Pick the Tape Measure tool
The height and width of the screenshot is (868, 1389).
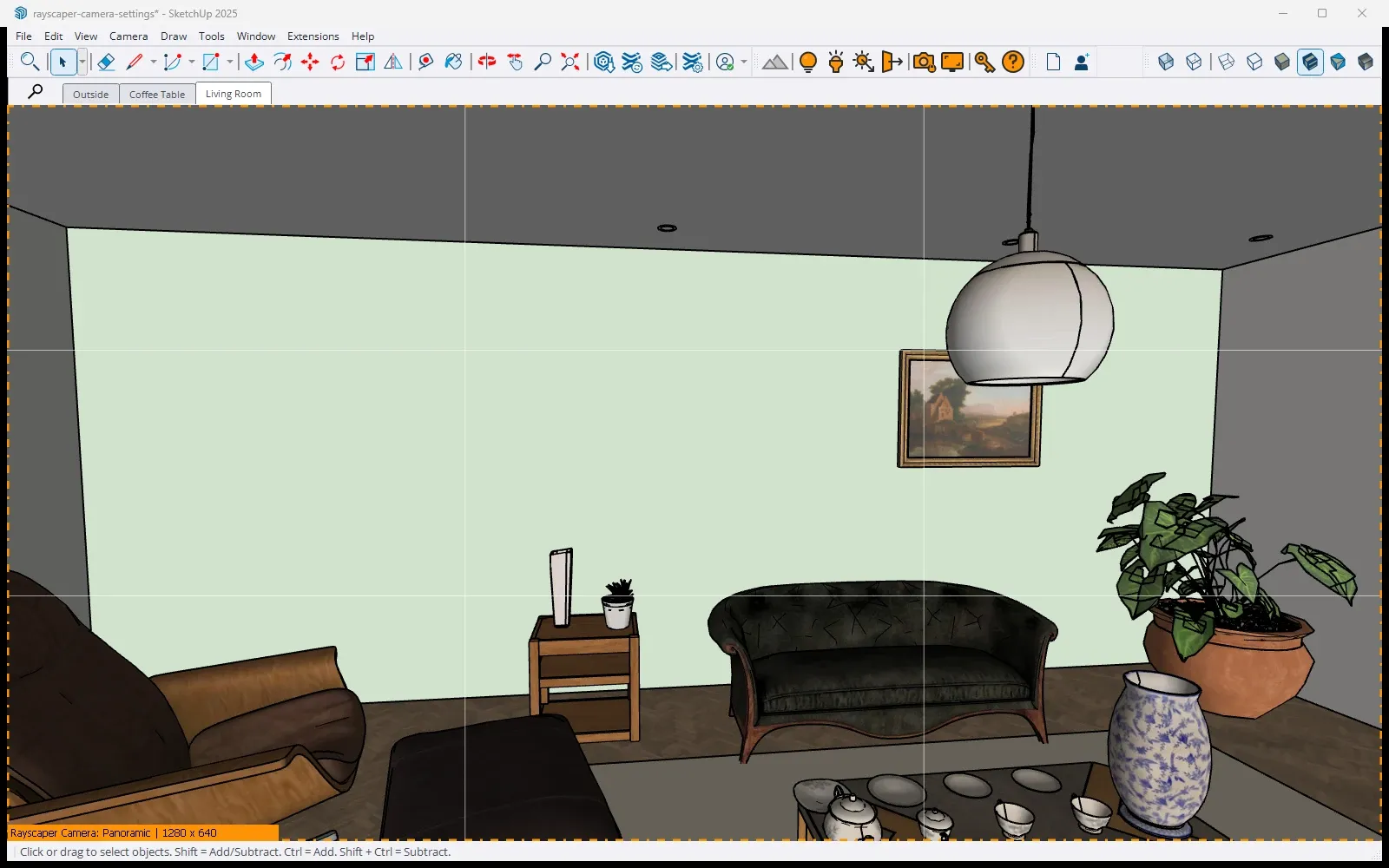pyautogui.click(x=425, y=62)
